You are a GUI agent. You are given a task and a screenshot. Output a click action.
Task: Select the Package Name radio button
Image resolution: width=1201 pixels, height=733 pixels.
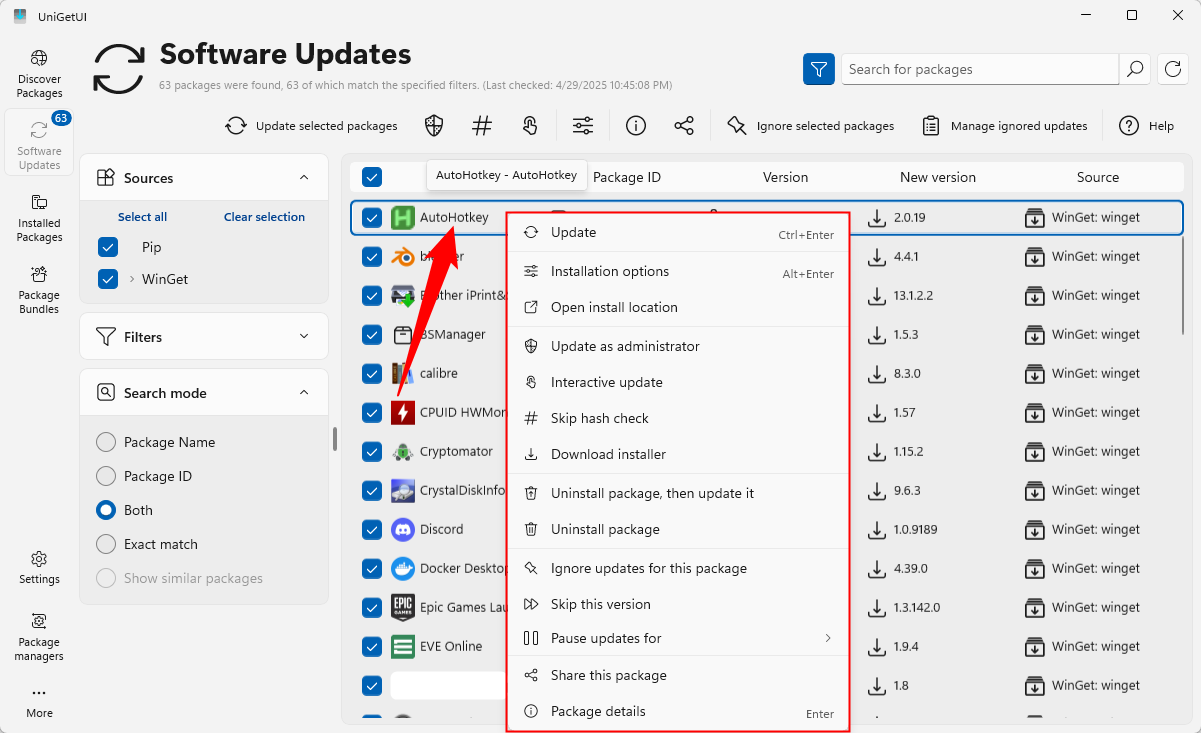106,442
